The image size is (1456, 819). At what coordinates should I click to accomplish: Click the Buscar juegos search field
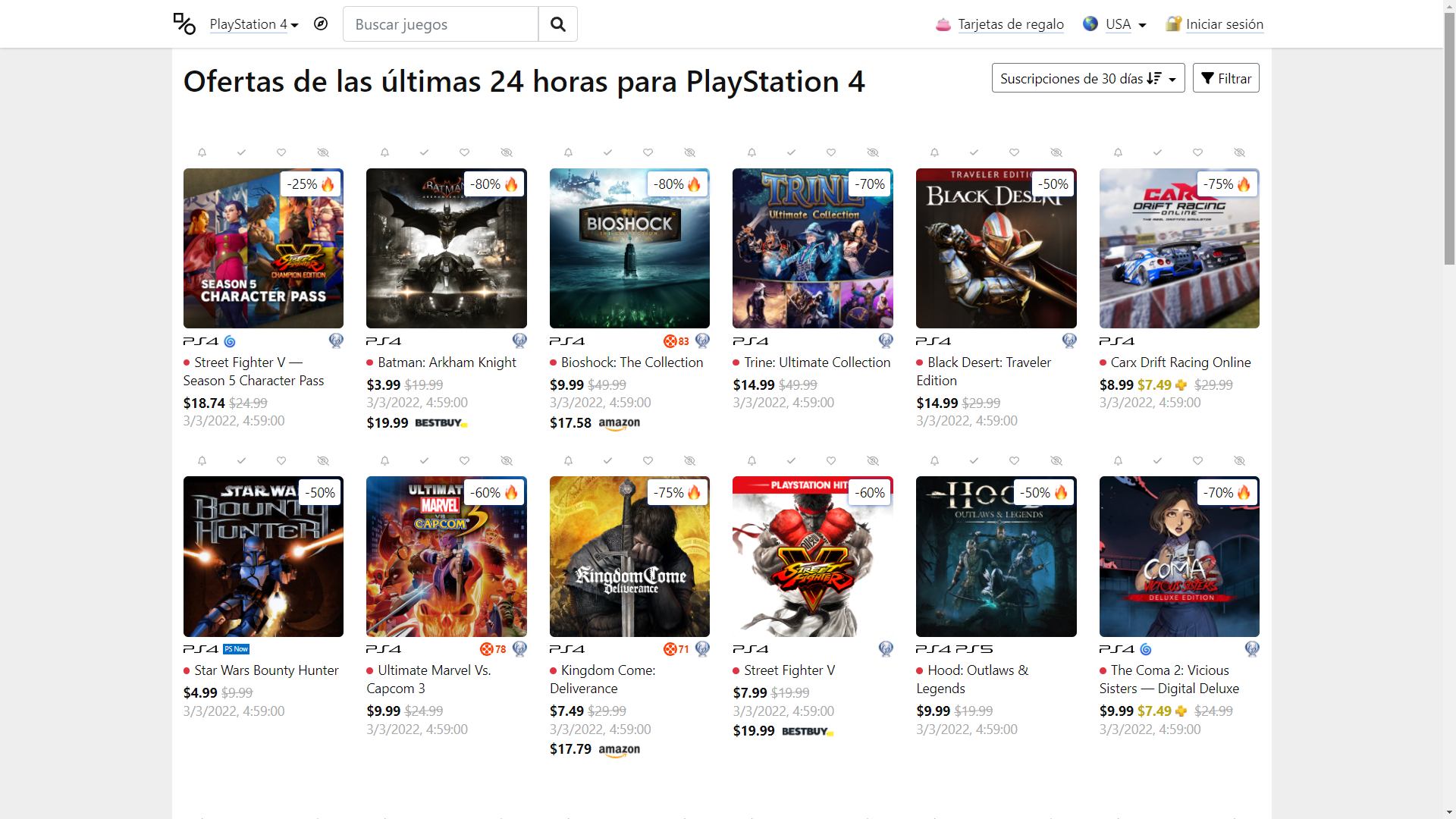(x=441, y=24)
